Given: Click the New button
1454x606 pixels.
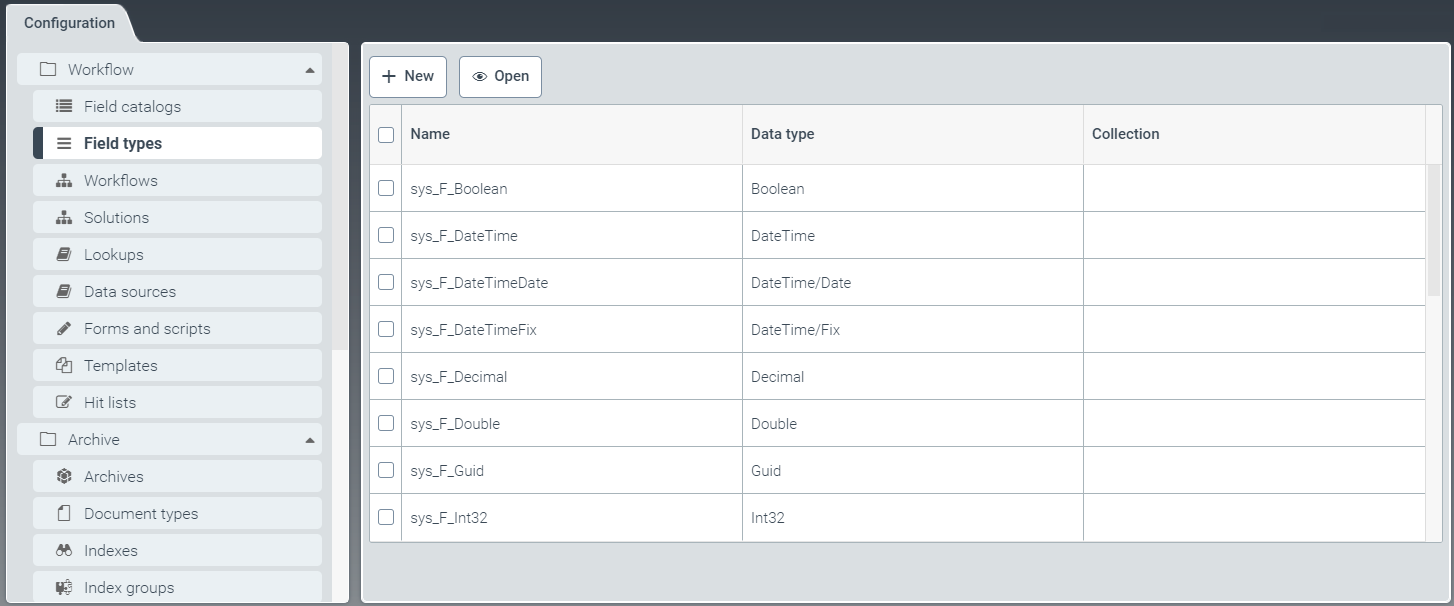Looking at the screenshot, I should (x=408, y=77).
